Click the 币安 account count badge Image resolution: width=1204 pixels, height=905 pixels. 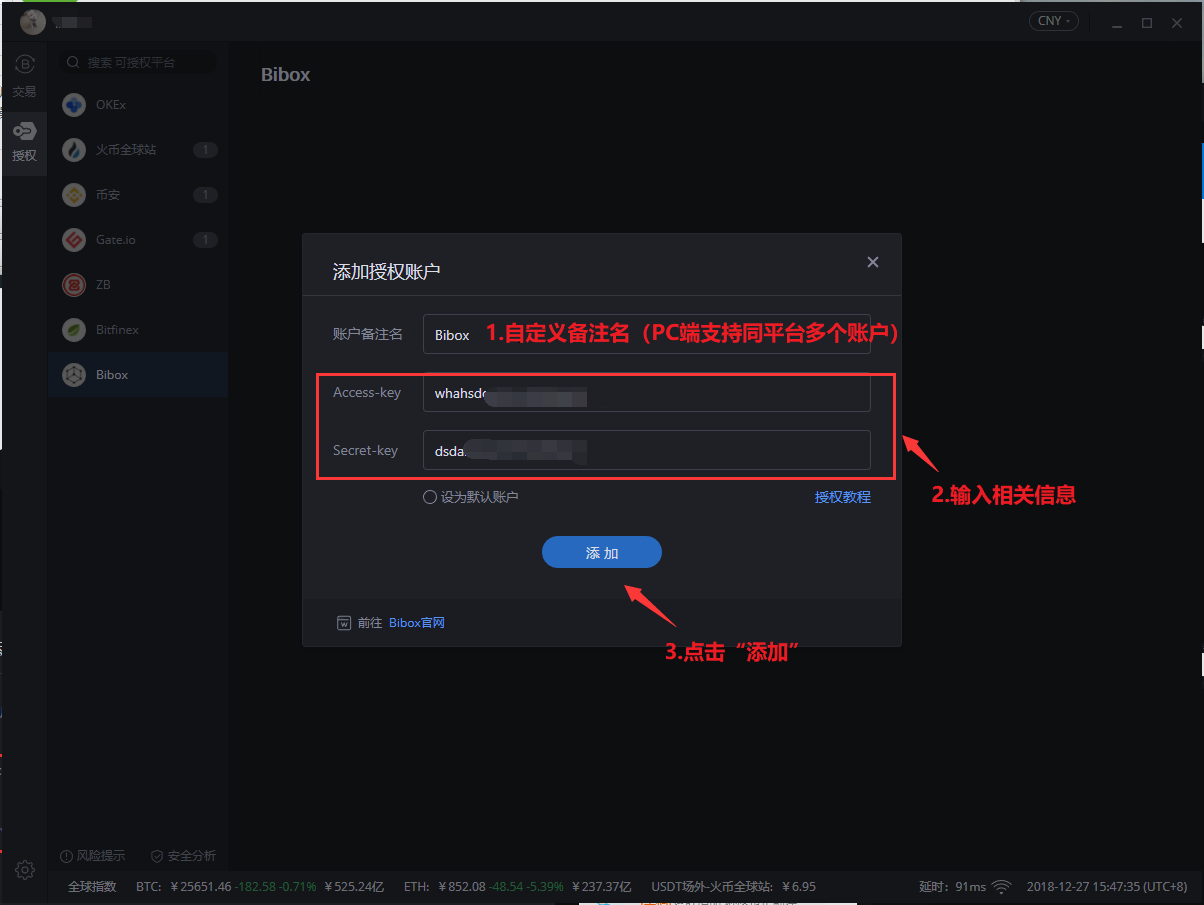pyautogui.click(x=205, y=195)
